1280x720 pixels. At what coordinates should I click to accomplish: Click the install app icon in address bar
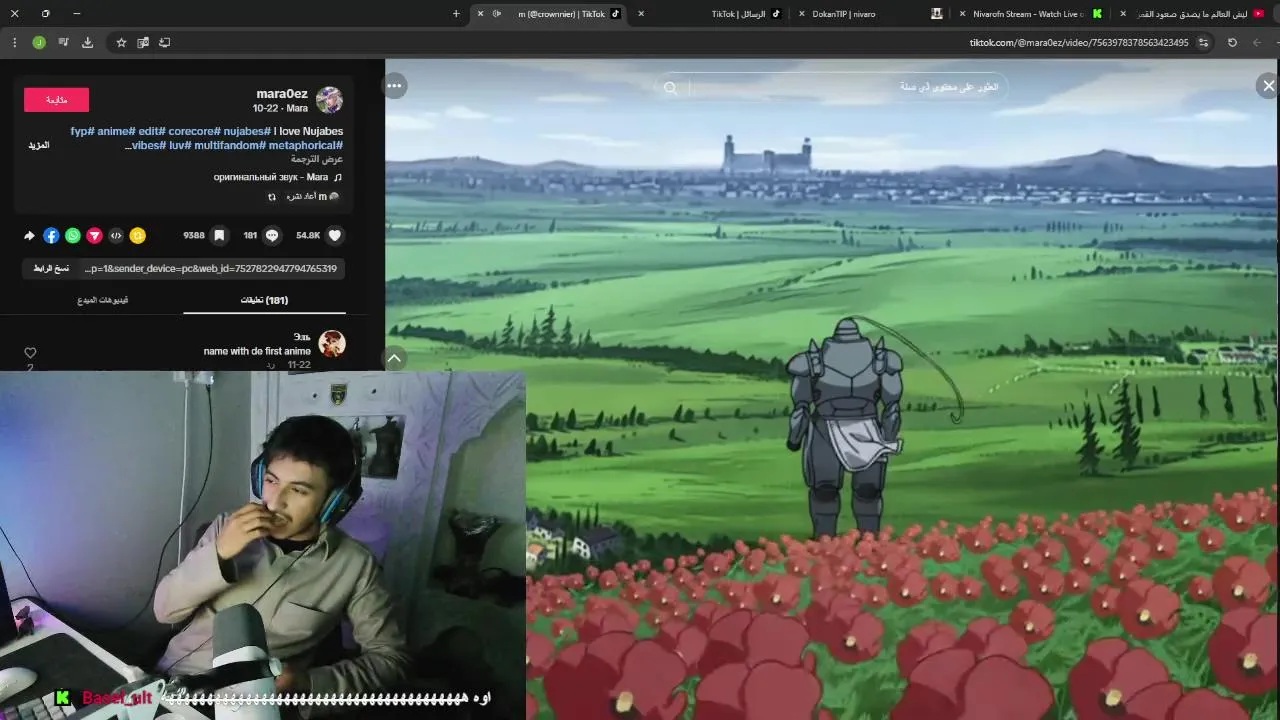pyautogui.click(x=165, y=42)
